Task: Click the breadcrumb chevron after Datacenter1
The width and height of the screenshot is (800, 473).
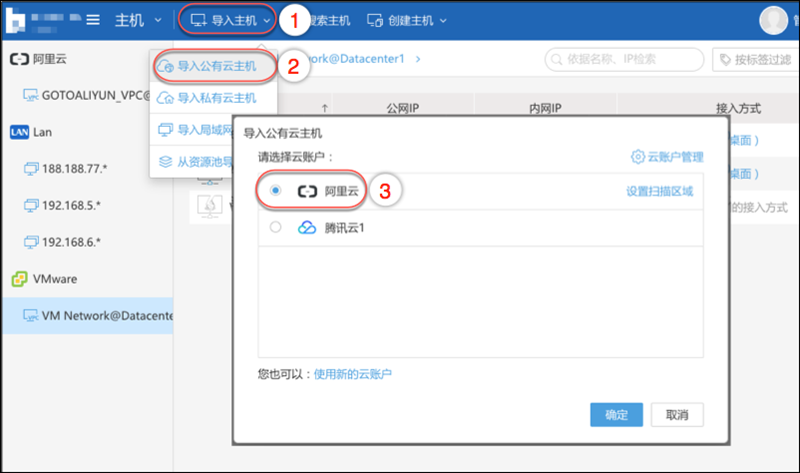Action: coord(418,59)
